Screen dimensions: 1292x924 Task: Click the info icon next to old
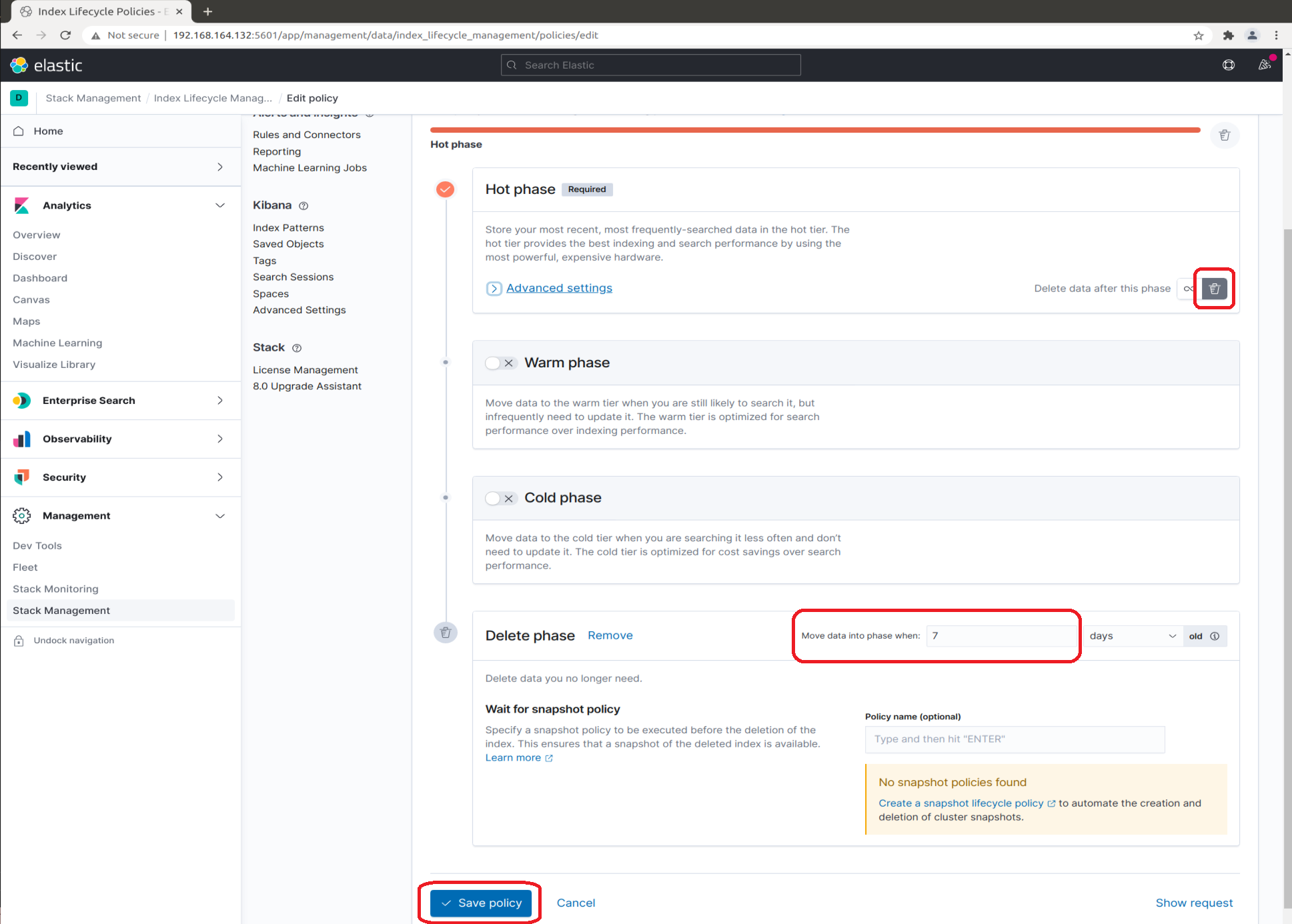(1215, 637)
